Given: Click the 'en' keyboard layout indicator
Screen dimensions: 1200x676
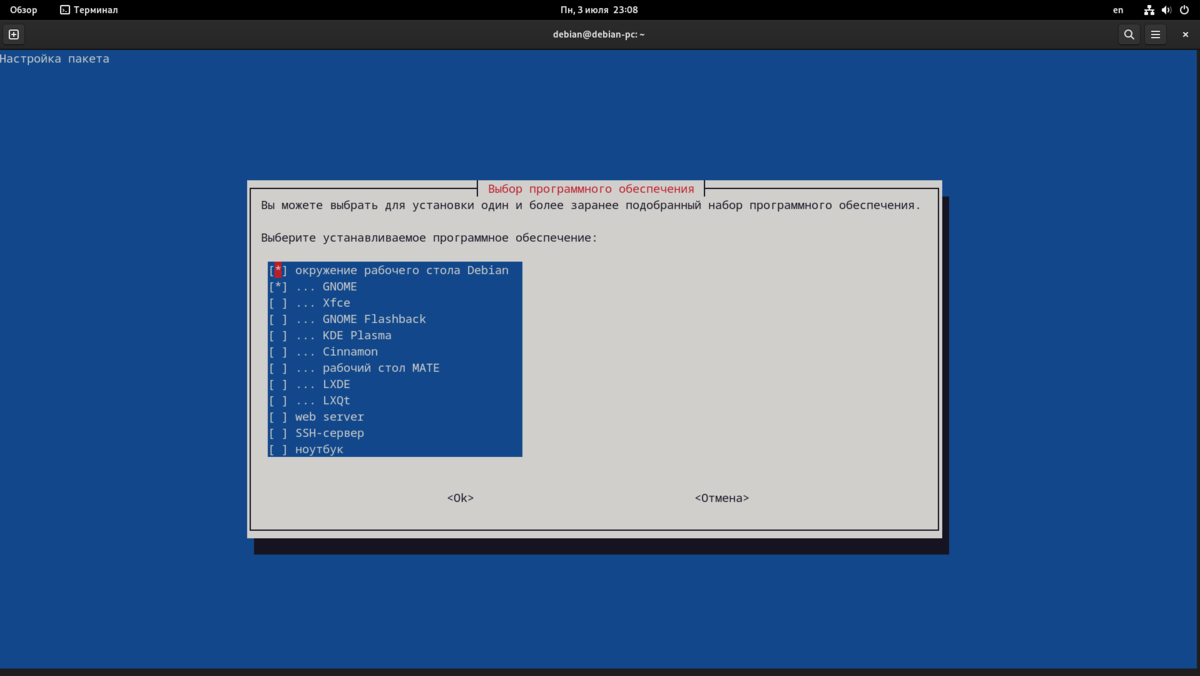Looking at the screenshot, I should [x=1117, y=10].
